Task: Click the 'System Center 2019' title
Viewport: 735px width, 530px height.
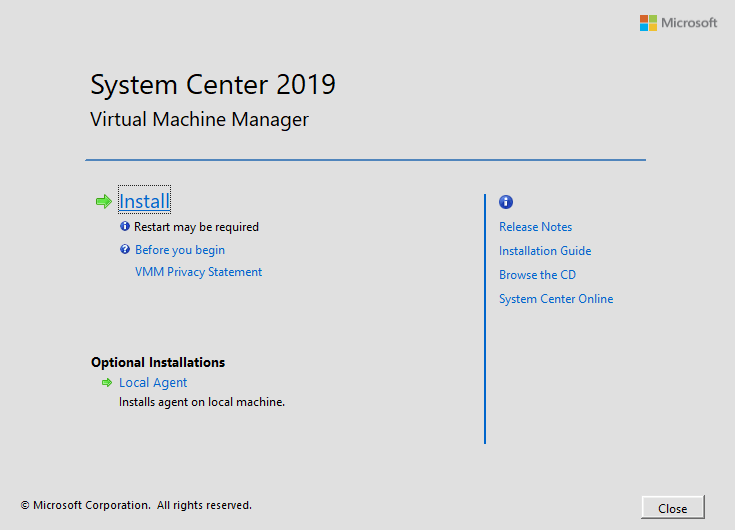Action: tap(213, 85)
